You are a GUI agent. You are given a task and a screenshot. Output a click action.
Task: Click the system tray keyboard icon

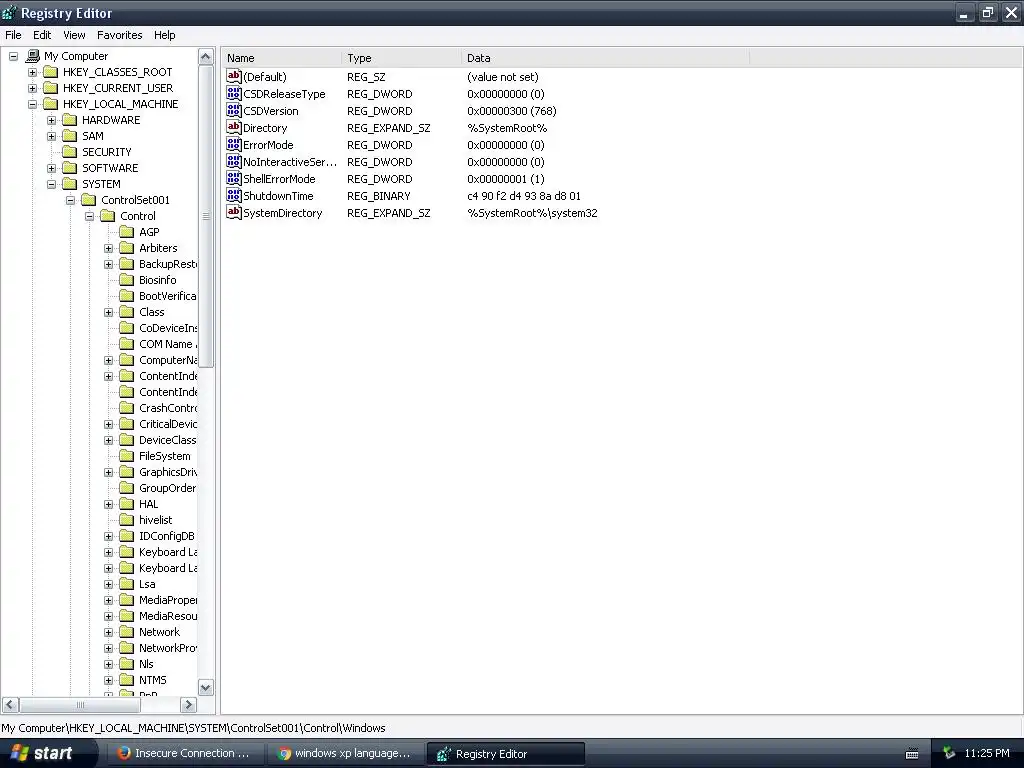(912, 754)
